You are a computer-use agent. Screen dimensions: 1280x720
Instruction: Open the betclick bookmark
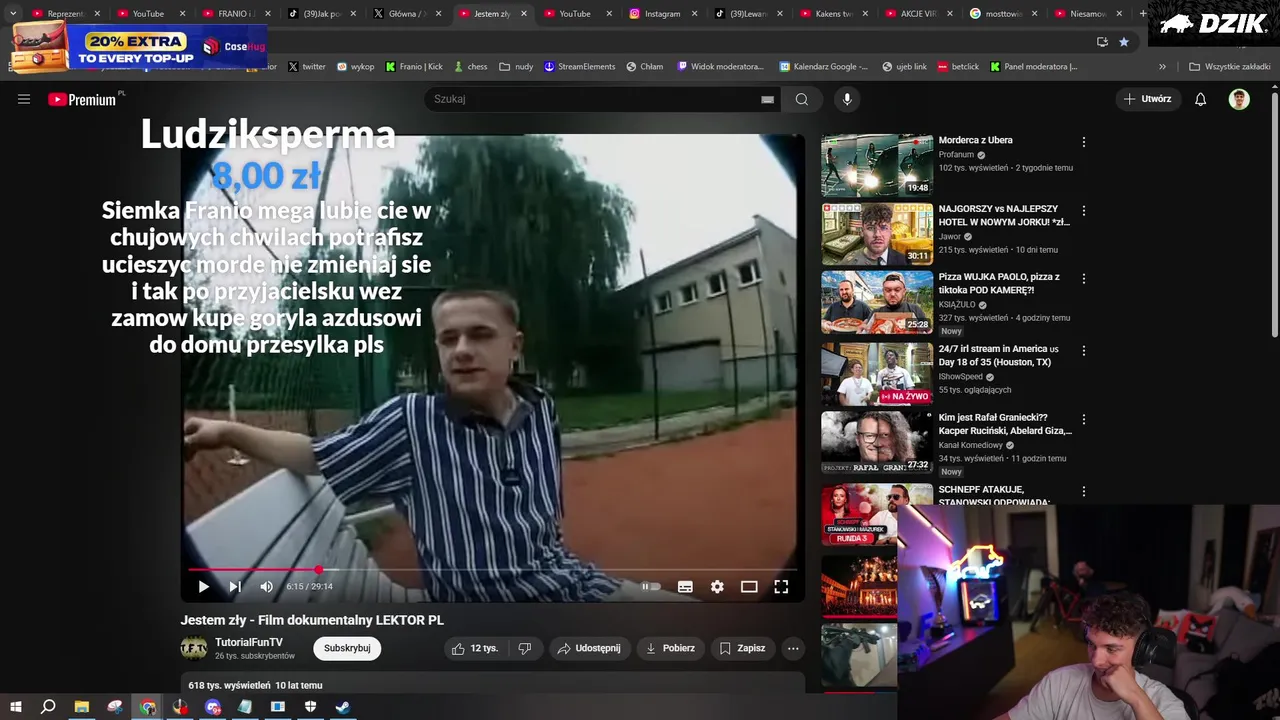[958, 67]
